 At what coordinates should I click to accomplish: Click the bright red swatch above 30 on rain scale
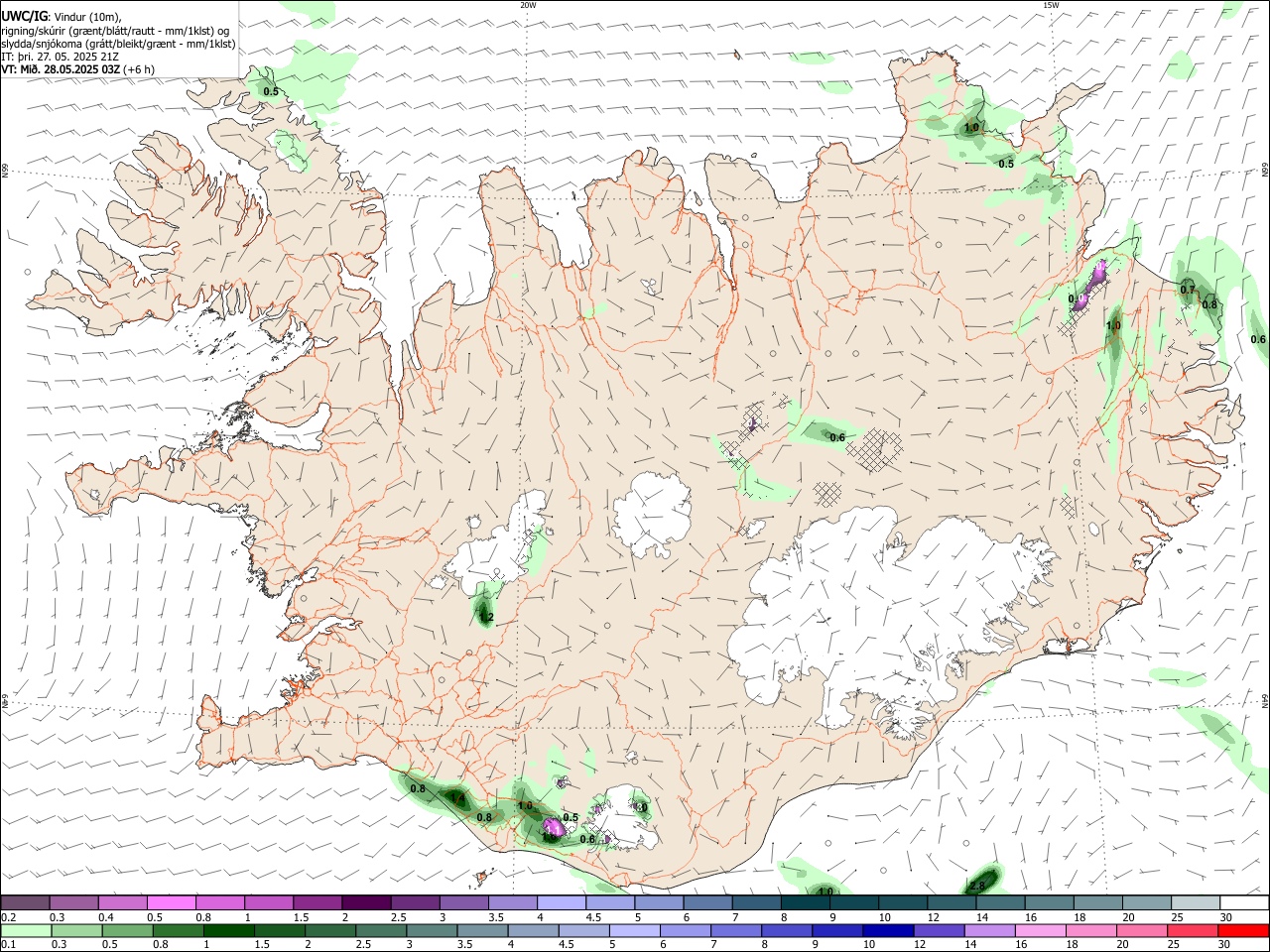(x=1244, y=930)
